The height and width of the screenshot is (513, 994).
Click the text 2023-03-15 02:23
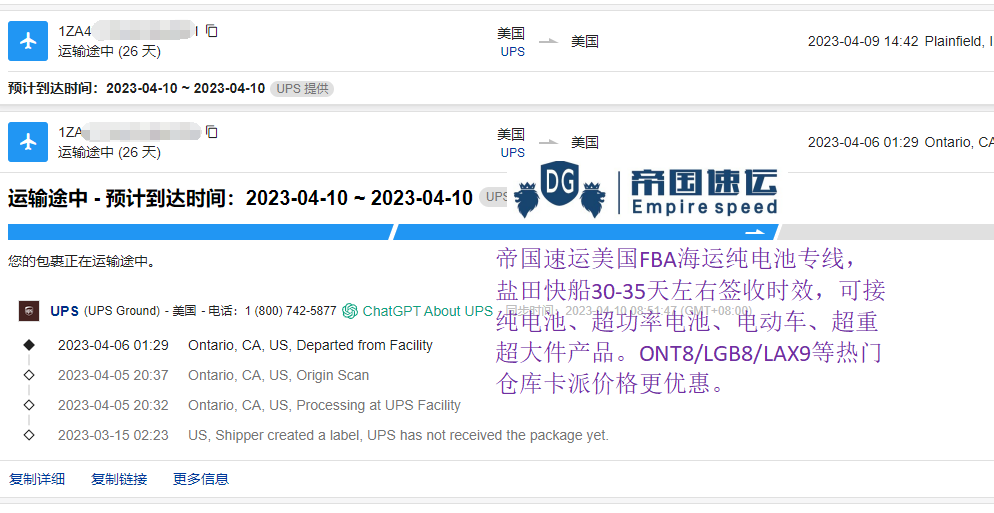(113, 436)
